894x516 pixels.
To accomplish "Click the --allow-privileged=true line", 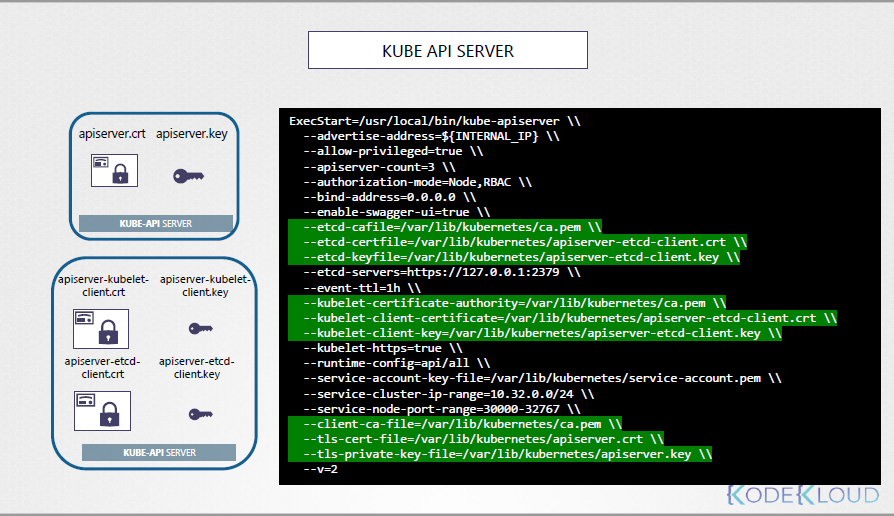I will click(393, 151).
